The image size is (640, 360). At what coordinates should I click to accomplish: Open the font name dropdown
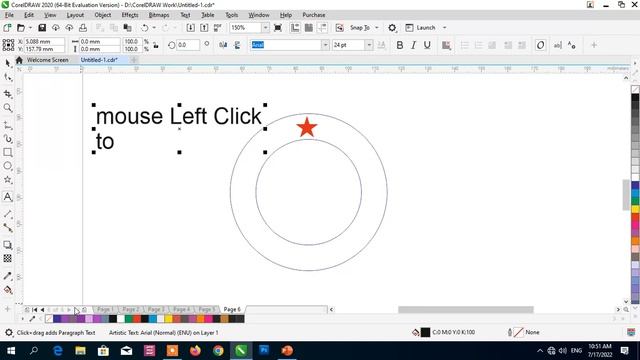325,45
